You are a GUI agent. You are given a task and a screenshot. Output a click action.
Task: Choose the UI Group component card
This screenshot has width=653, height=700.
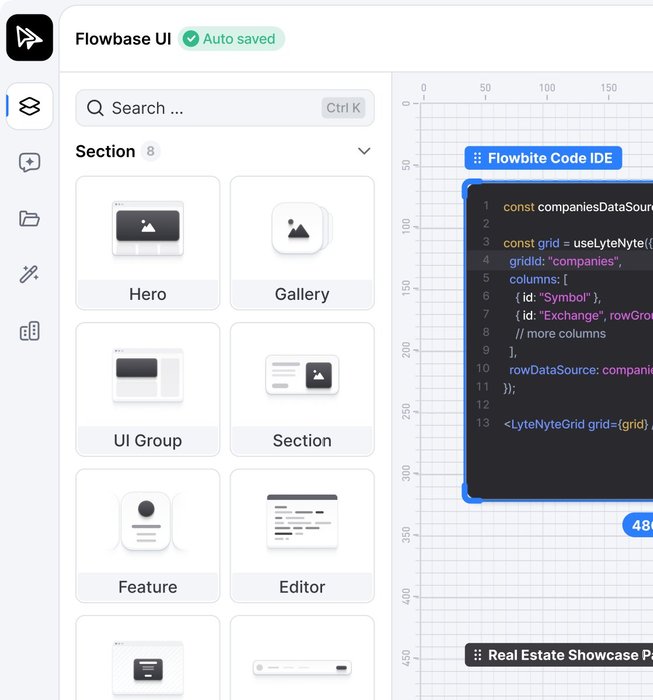point(148,389)
